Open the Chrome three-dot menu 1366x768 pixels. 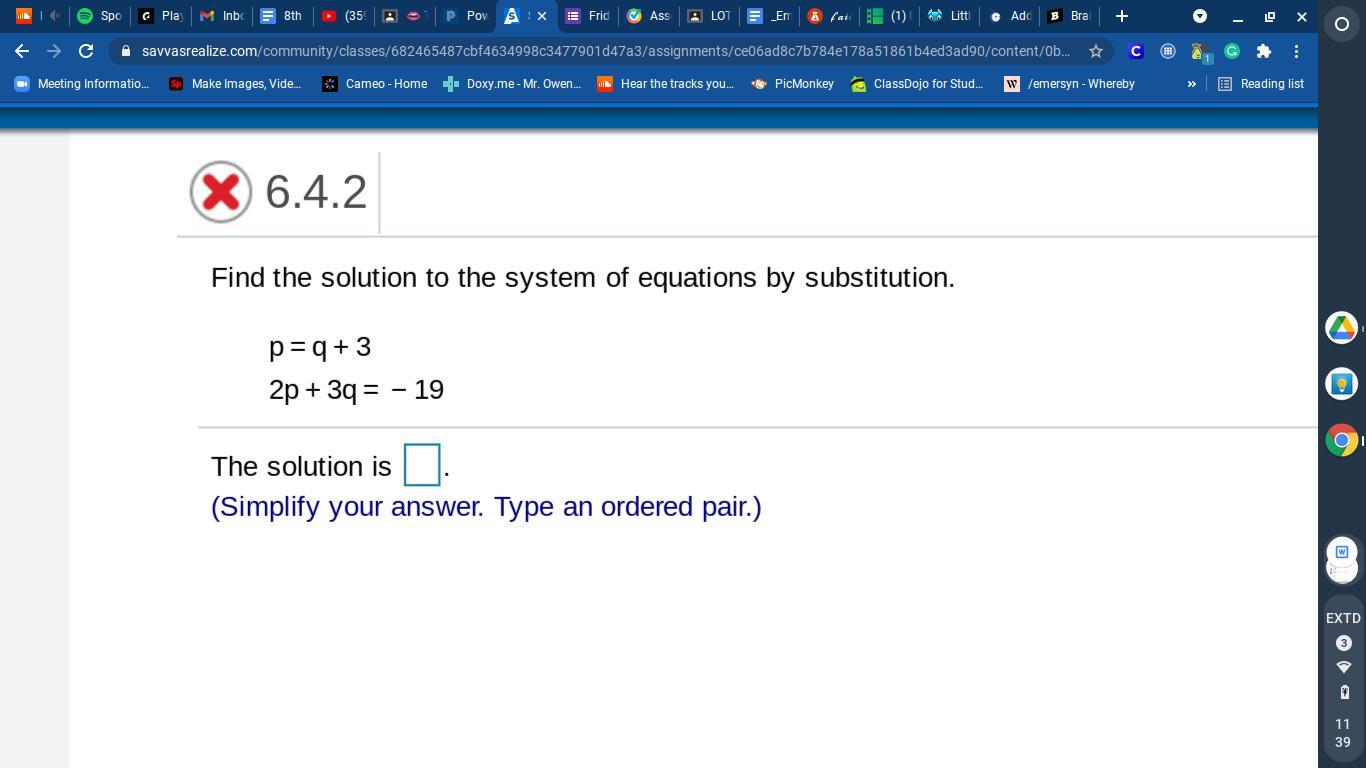1296,51
